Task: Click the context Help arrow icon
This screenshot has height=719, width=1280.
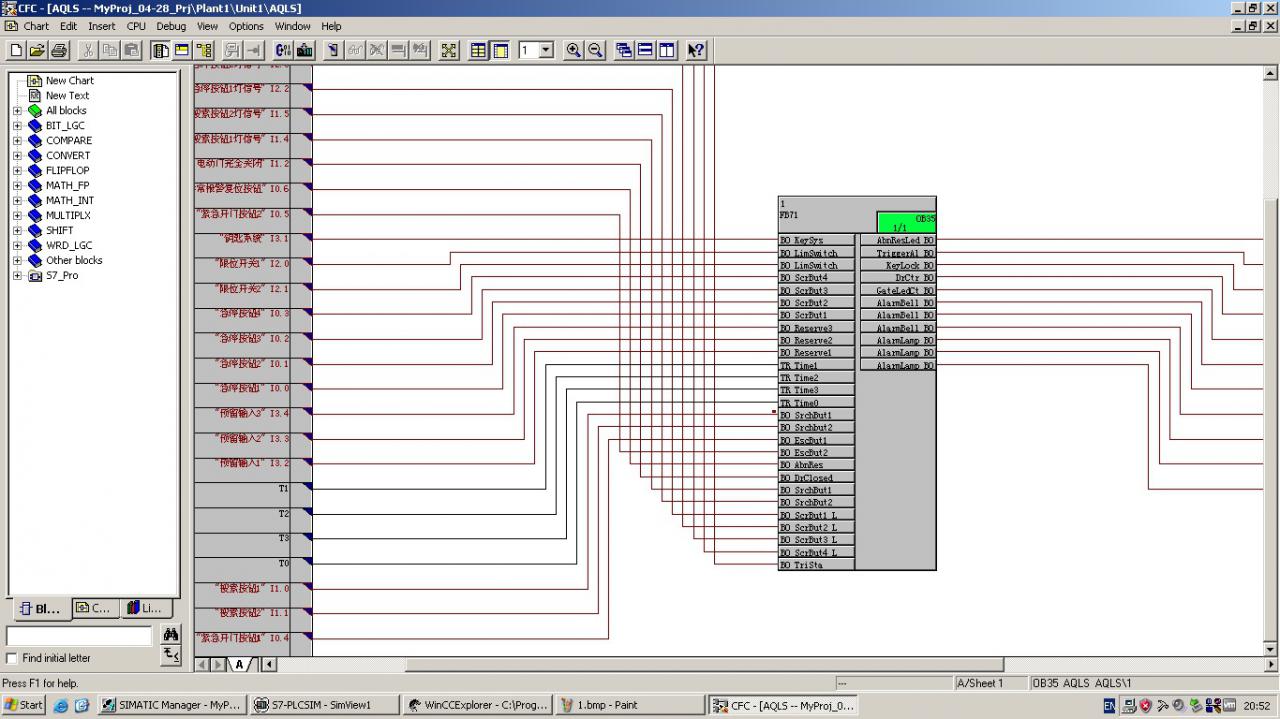Action: (697, 50)
